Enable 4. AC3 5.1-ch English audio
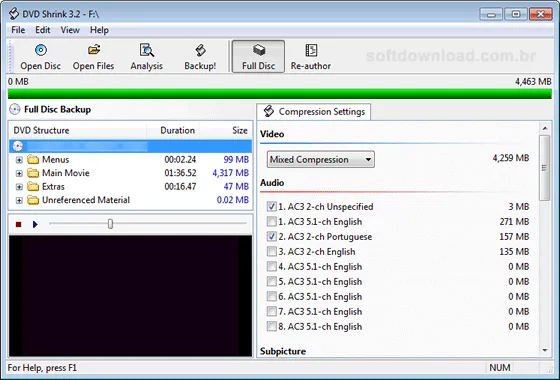 coord(271,266)
